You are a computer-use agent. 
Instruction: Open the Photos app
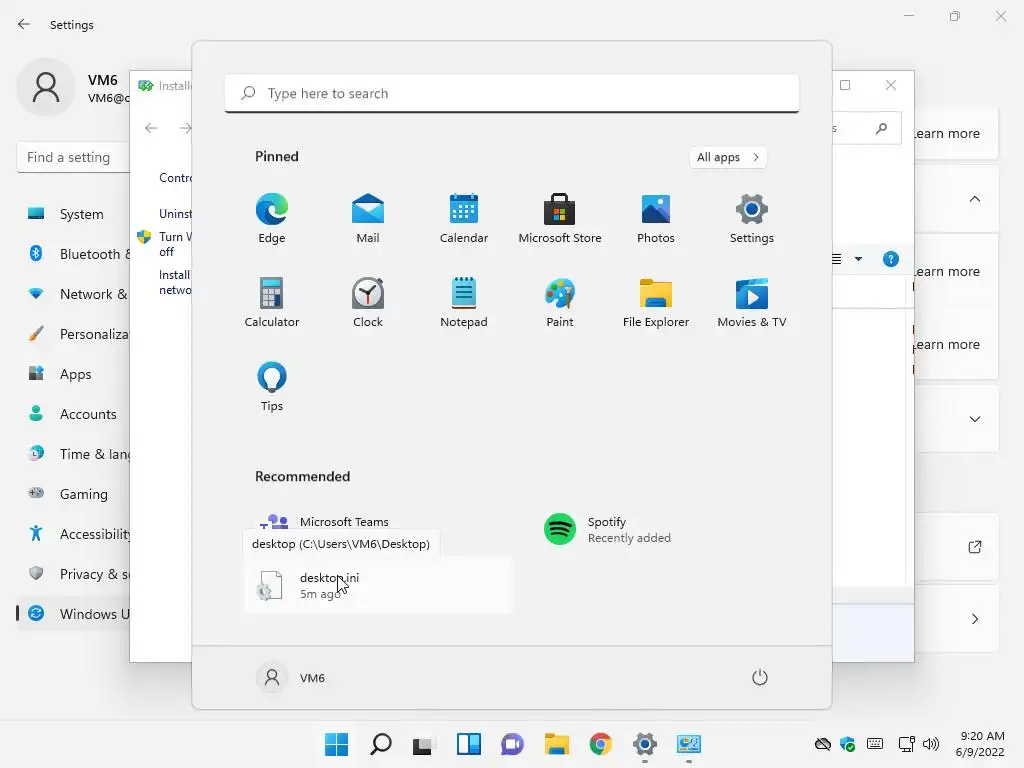pyautogui.click(x=656, y=219)
